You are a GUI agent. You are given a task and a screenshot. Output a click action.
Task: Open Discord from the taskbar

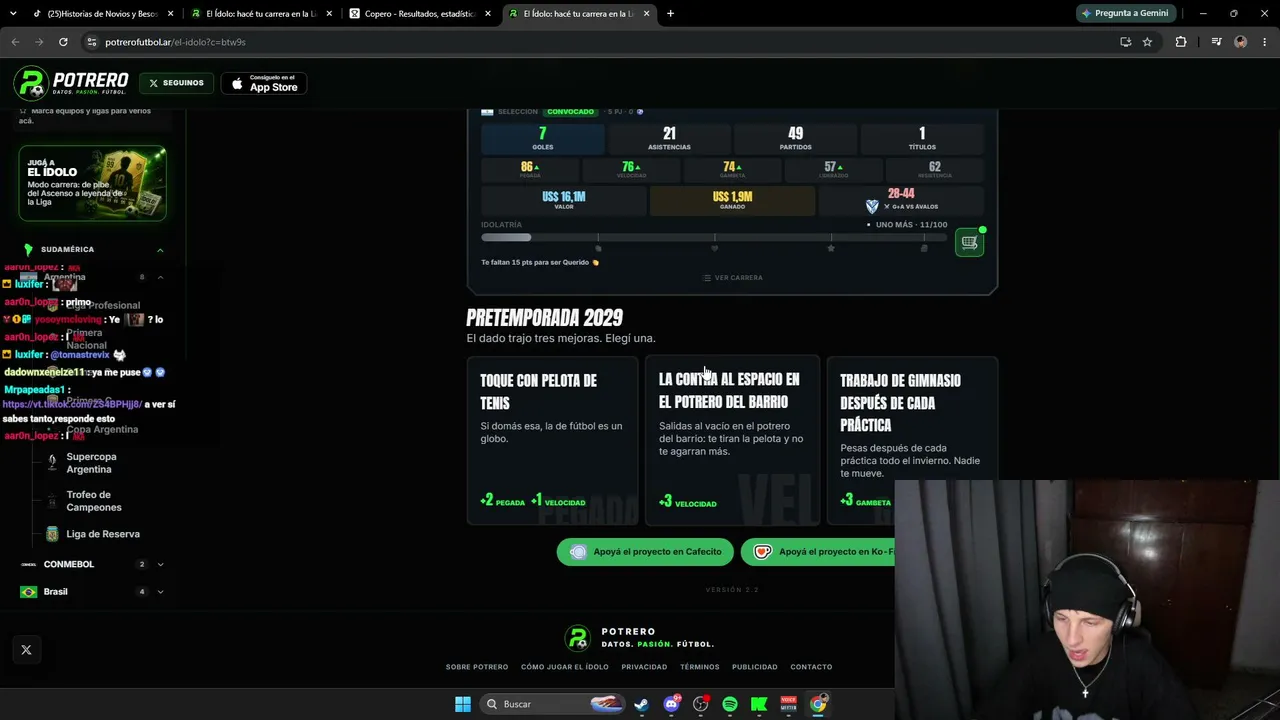click(671, 704)
